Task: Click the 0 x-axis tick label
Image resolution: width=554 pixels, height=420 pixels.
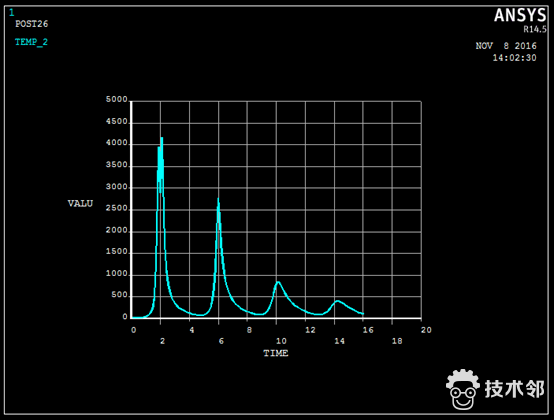Action: pos(133,330)
